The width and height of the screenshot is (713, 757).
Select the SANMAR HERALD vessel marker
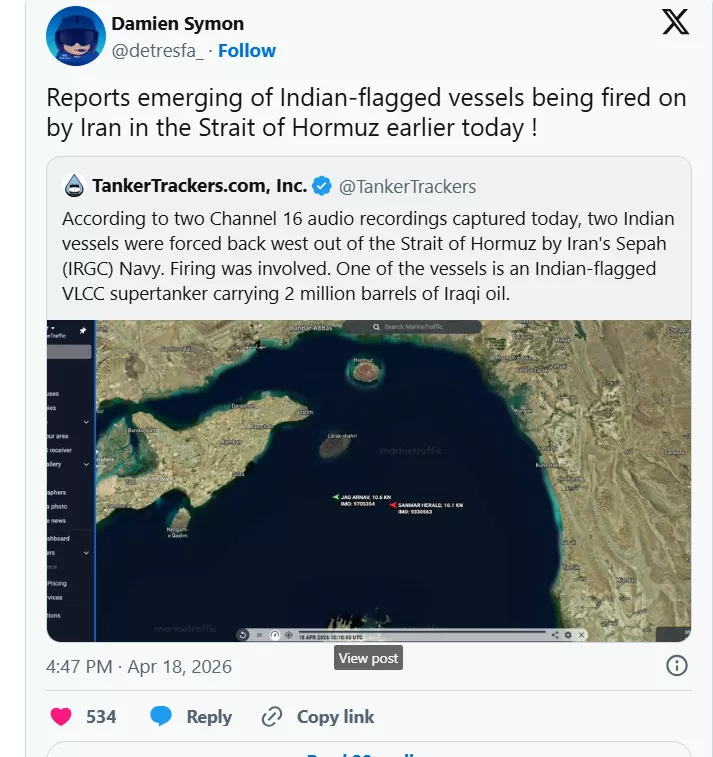(x=393, y=505)
